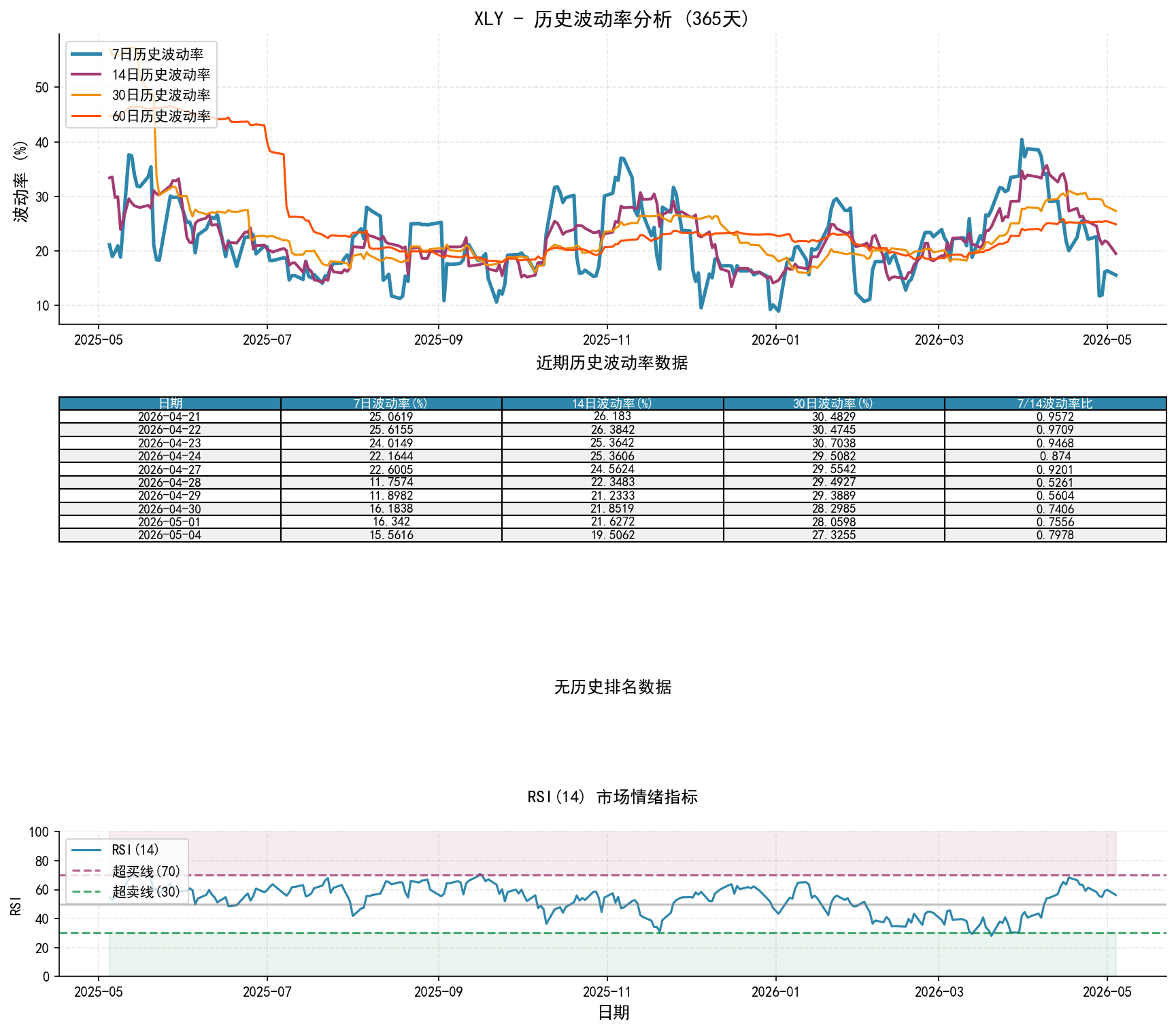Viewport: 1176px width, 1030px height.
Task: Click the 30-day value 30.7038
Action: [834, 443]
